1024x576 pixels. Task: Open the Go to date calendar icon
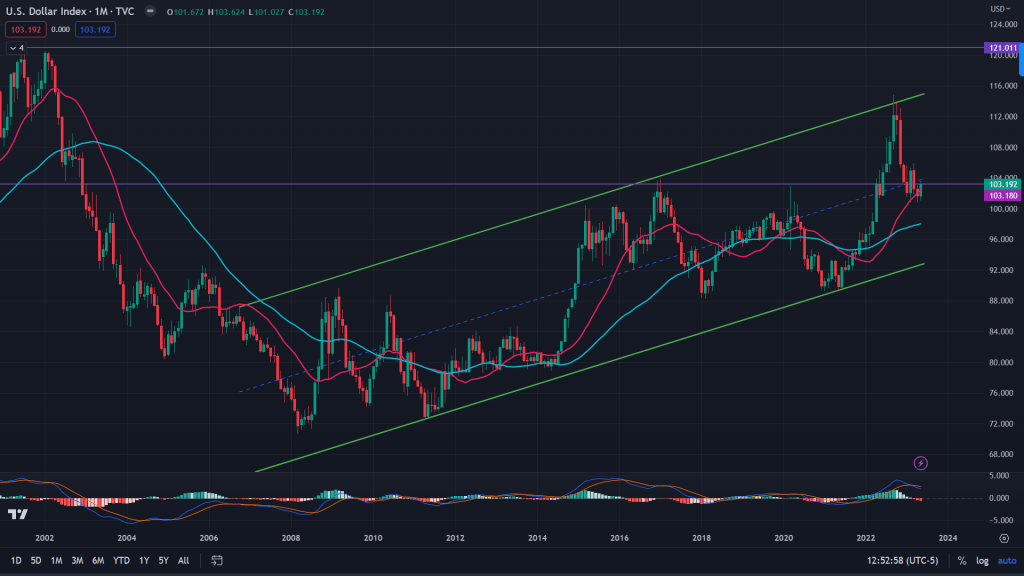coord(215,561)
